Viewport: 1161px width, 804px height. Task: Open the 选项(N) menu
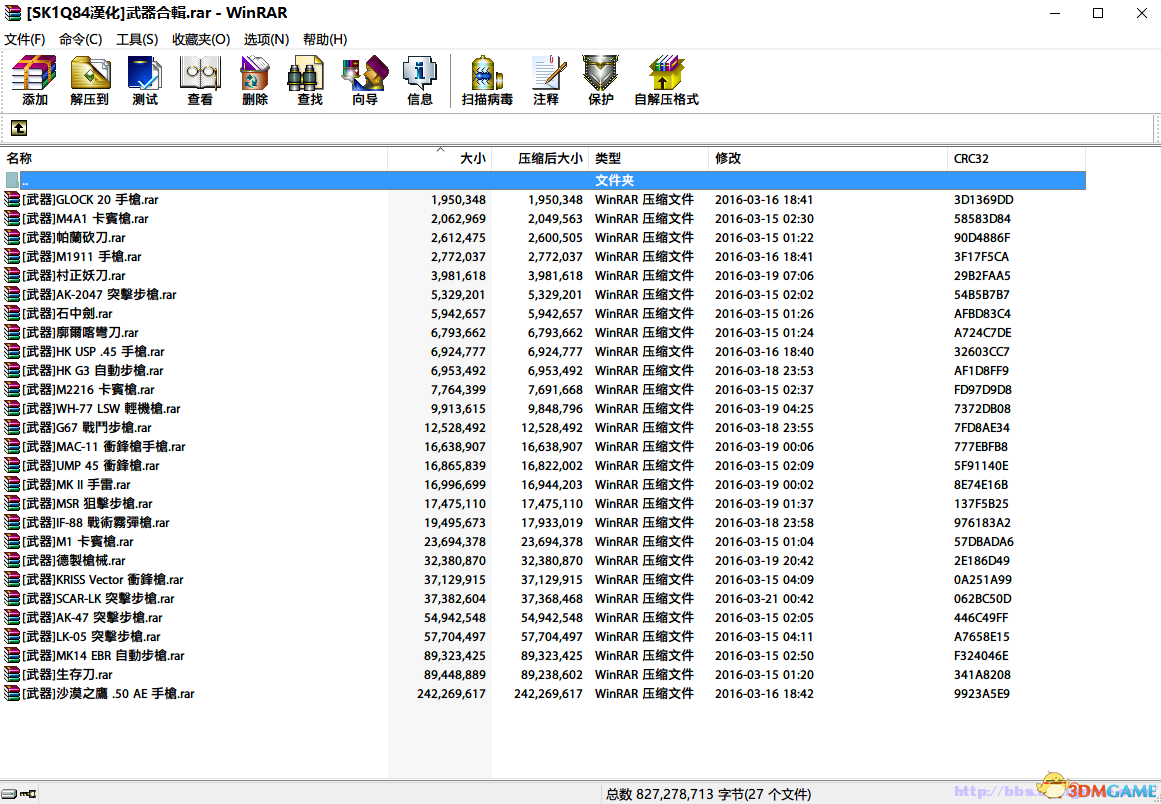point(267,39)
